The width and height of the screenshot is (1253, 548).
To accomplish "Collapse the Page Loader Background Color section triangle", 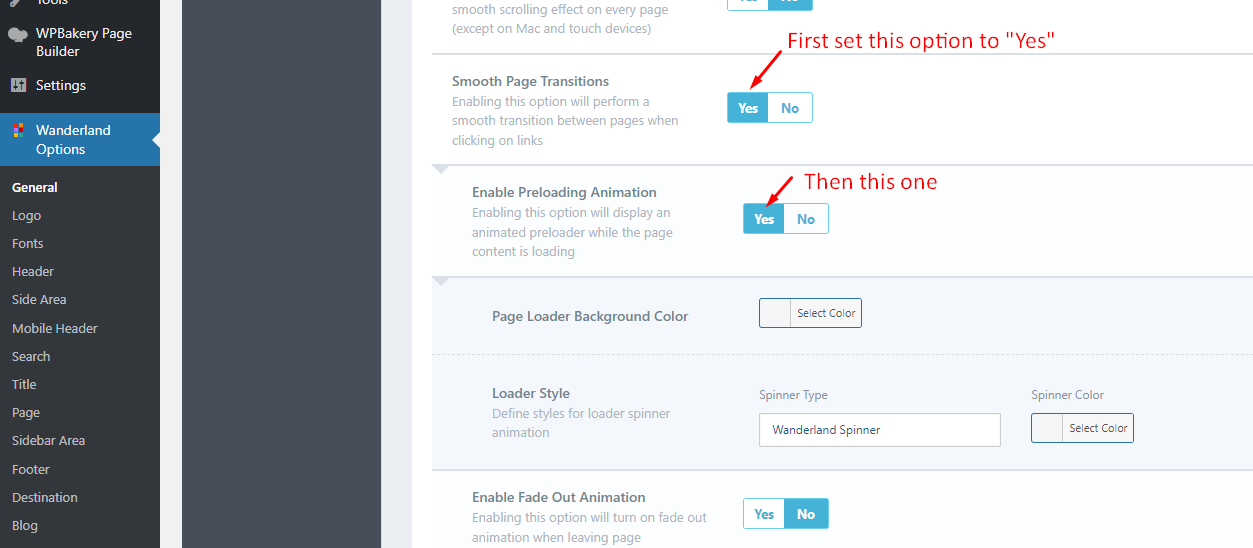I will click(443, 283).
